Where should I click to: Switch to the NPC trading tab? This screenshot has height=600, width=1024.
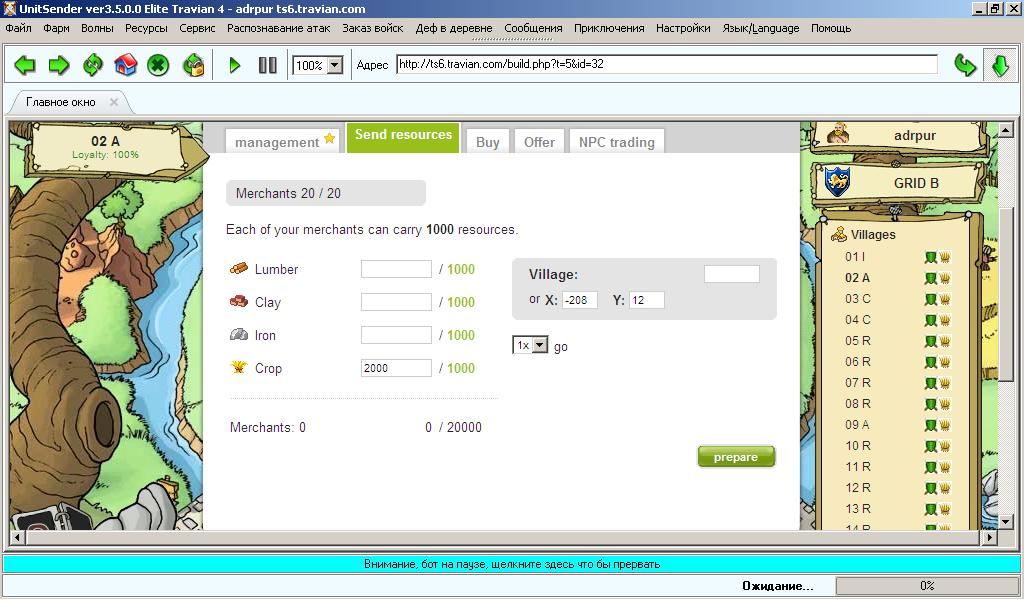[x=616, y=142]
